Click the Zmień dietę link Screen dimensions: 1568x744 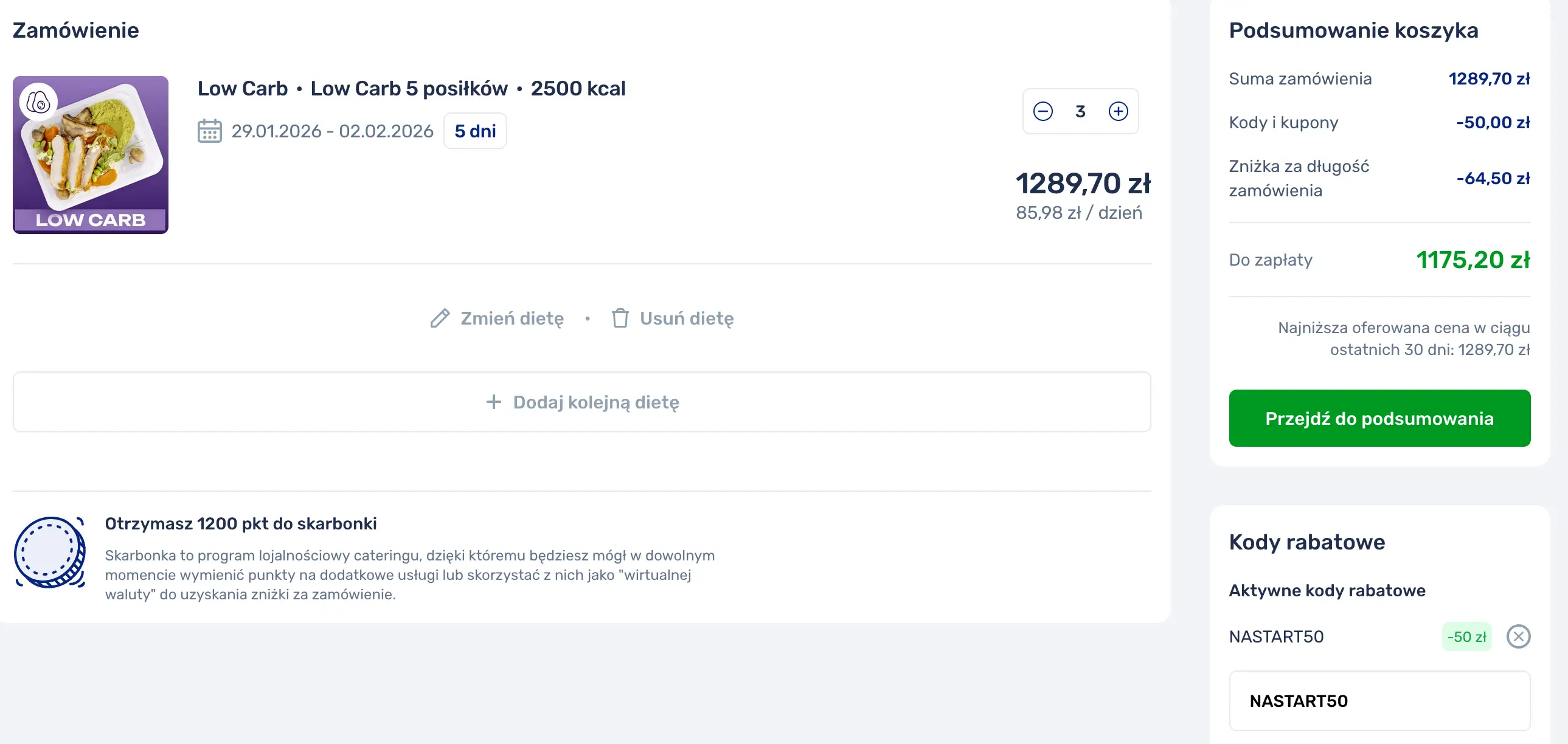pyautogui.click(x=512, y=318)
